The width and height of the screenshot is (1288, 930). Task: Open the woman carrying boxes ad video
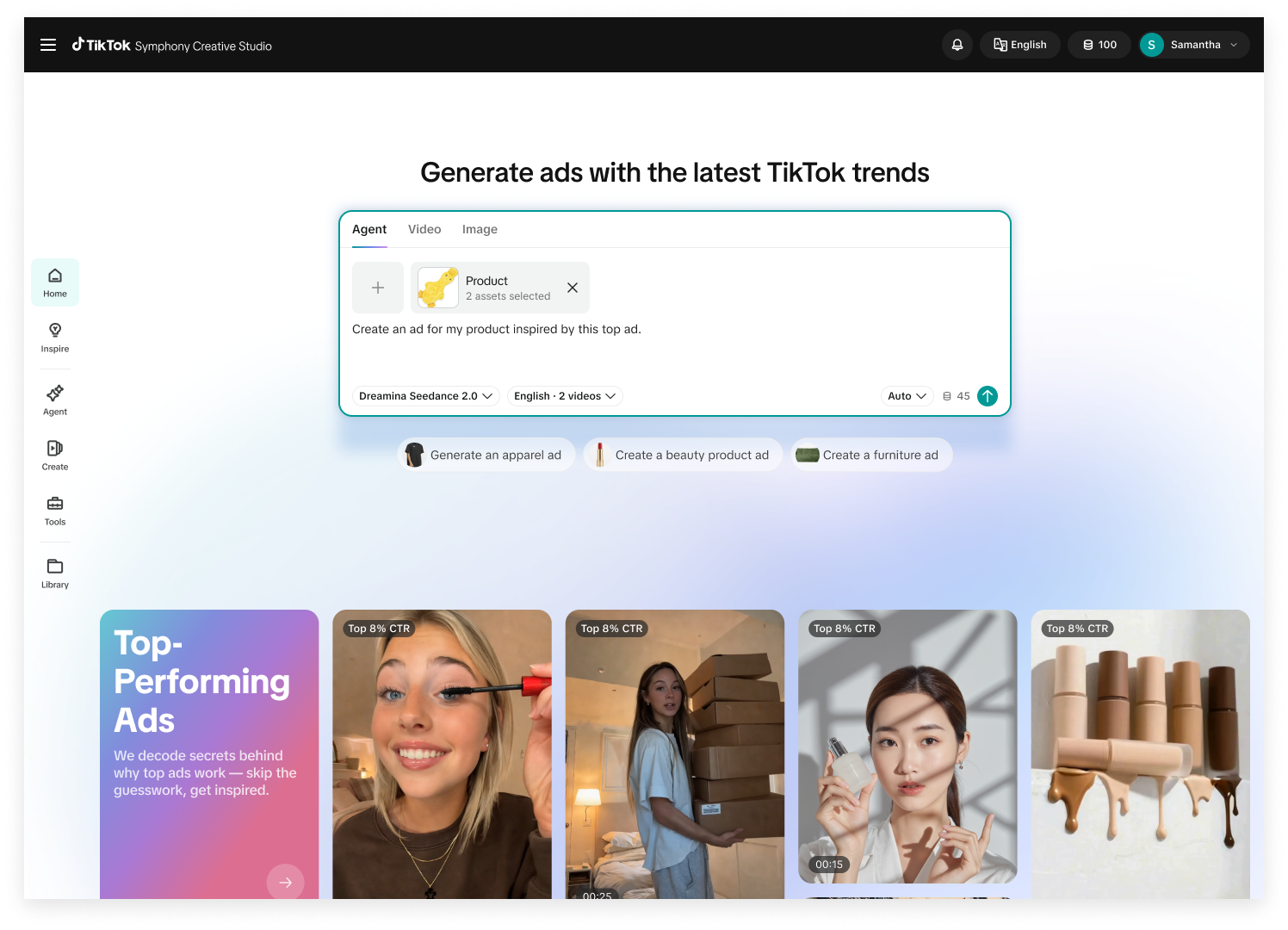[675, 754]
